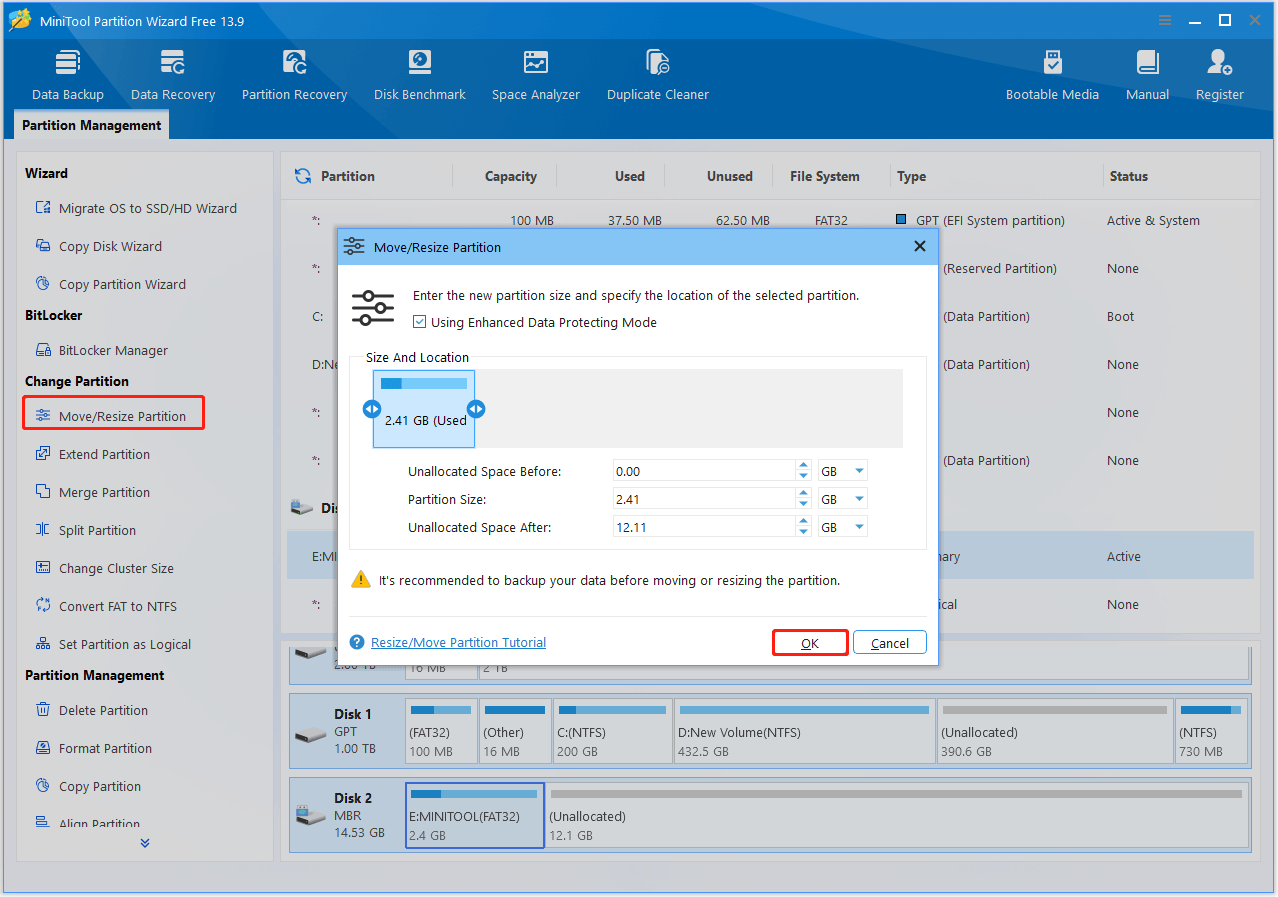Click the help icon beside tutorial link
Image resolution: width=1278 pixels, height=897 pixels.
357,642
